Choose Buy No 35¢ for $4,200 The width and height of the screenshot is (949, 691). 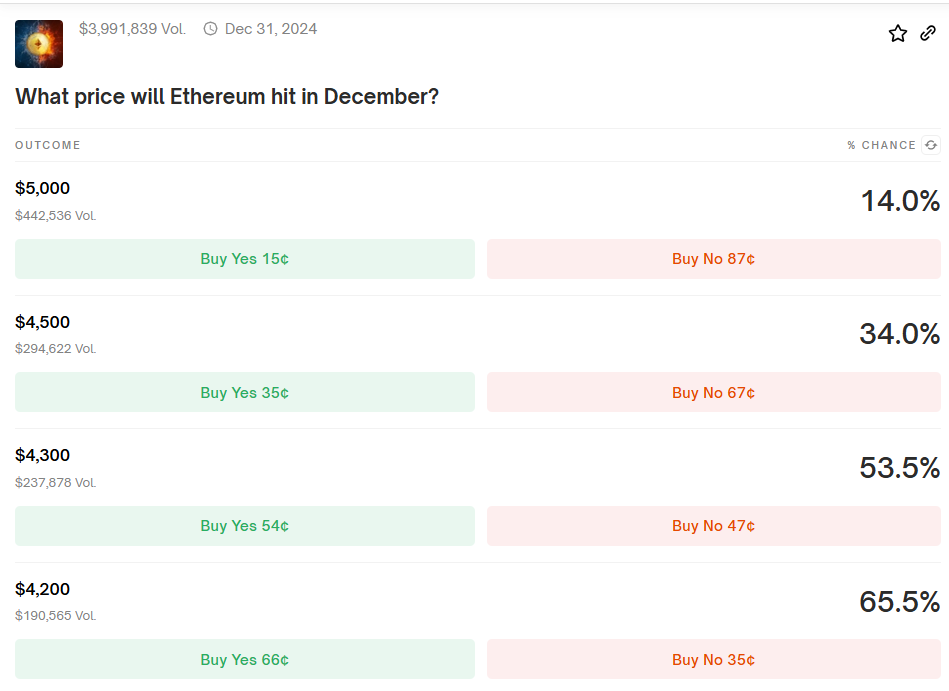tap(713, 660)
